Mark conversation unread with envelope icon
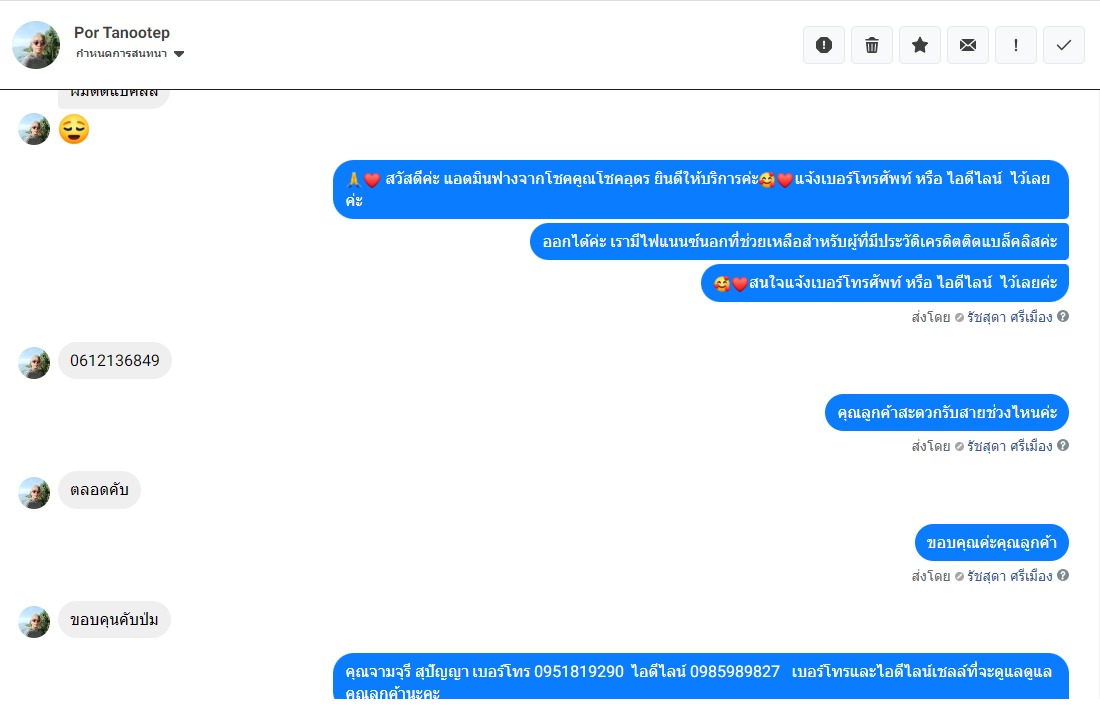Viewport: 1100px width, 711px height. (968, 45)
